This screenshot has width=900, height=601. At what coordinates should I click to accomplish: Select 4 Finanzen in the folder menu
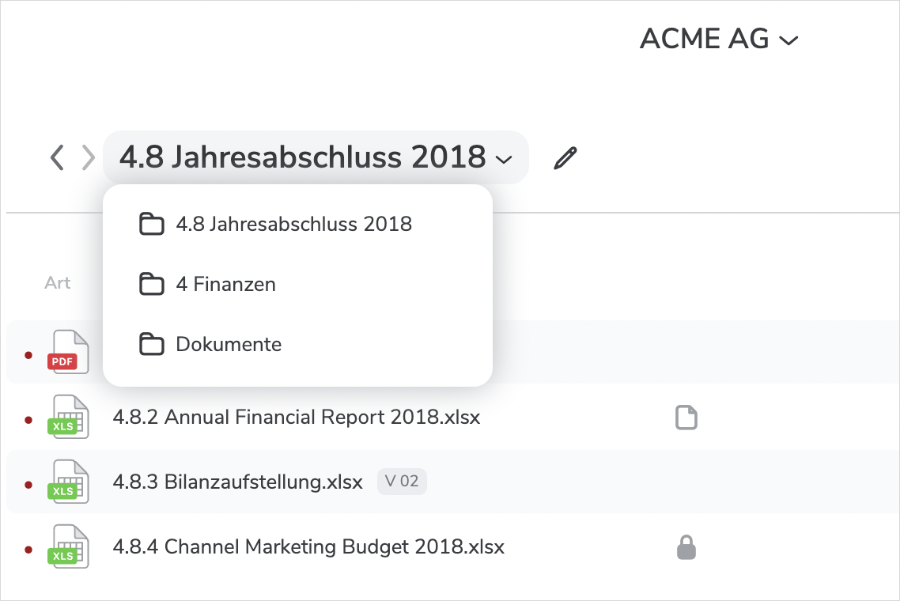pyautogui.click(x=225, y=285)
